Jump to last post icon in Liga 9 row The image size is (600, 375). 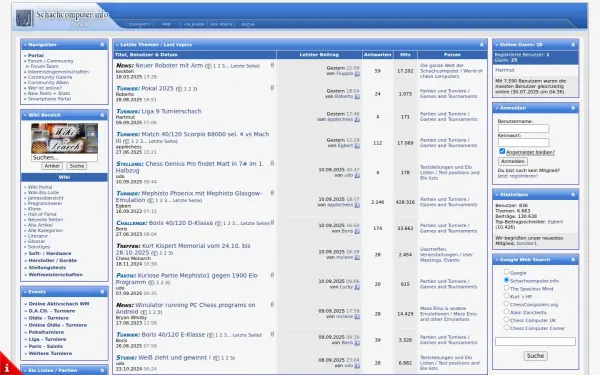(x=357, y=120)
